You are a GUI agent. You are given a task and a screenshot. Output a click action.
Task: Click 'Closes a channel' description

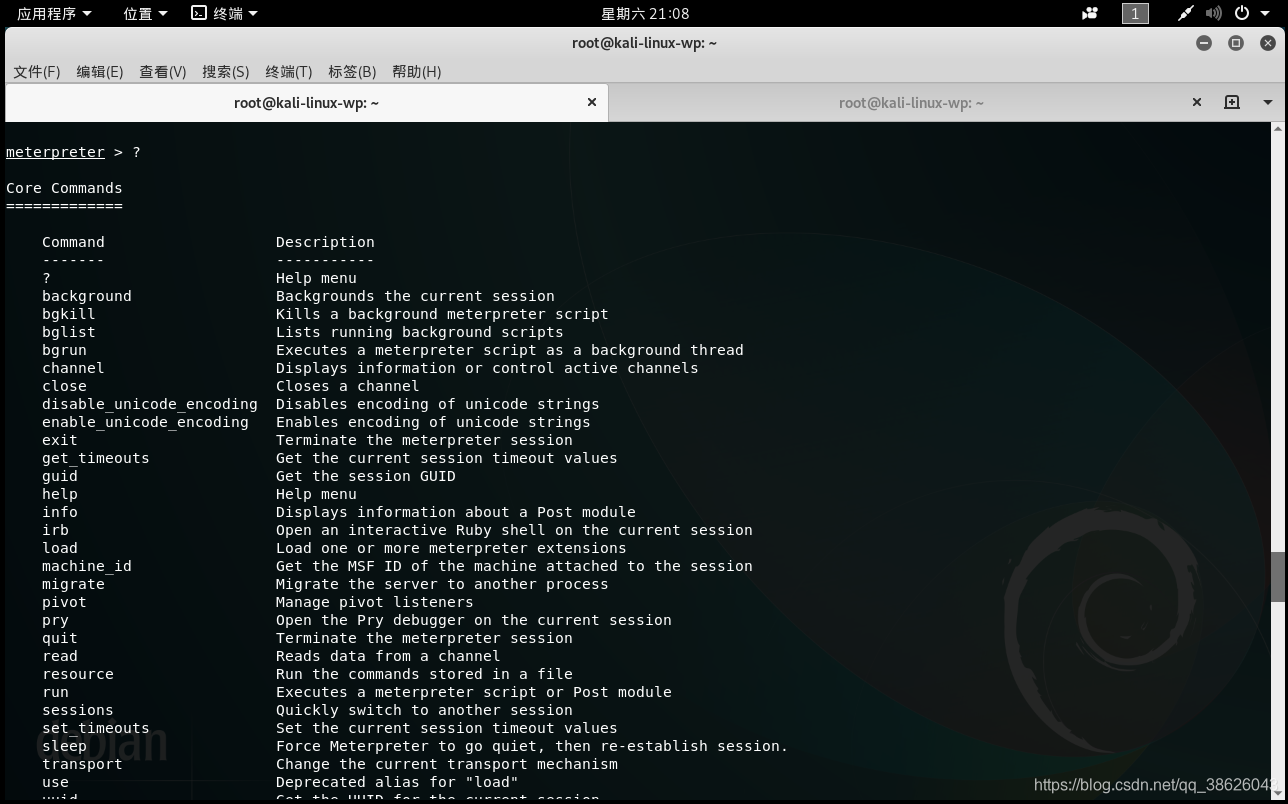point(348,386)
